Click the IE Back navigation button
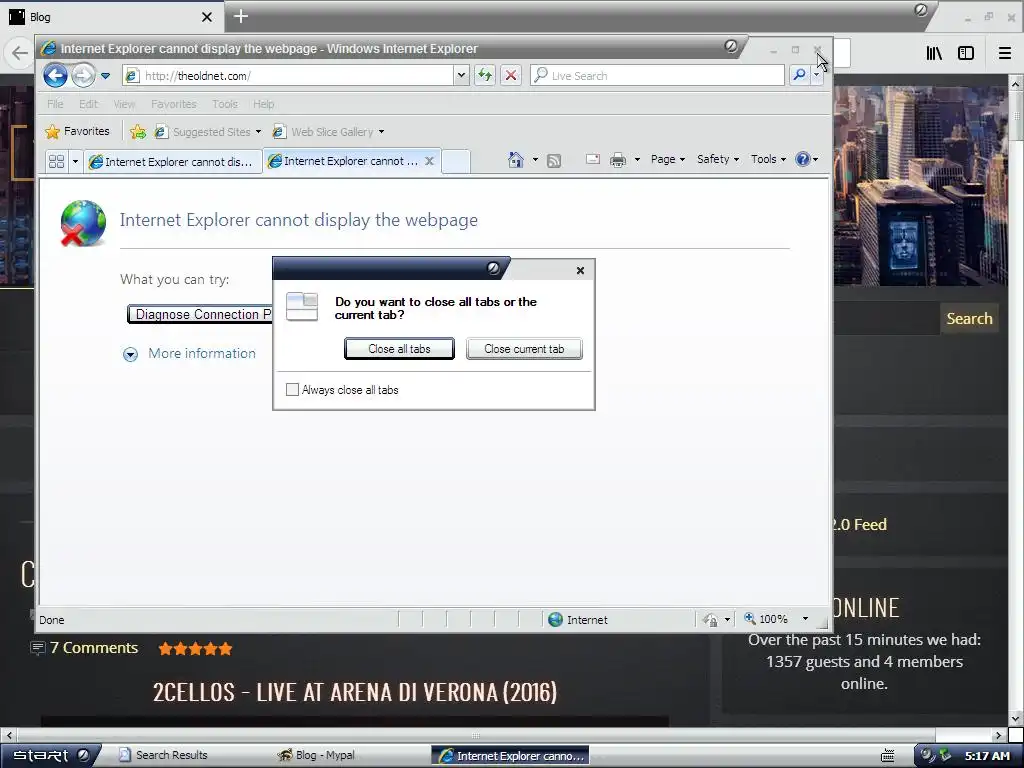This screenshot has width=1024, height=768. 56,76
